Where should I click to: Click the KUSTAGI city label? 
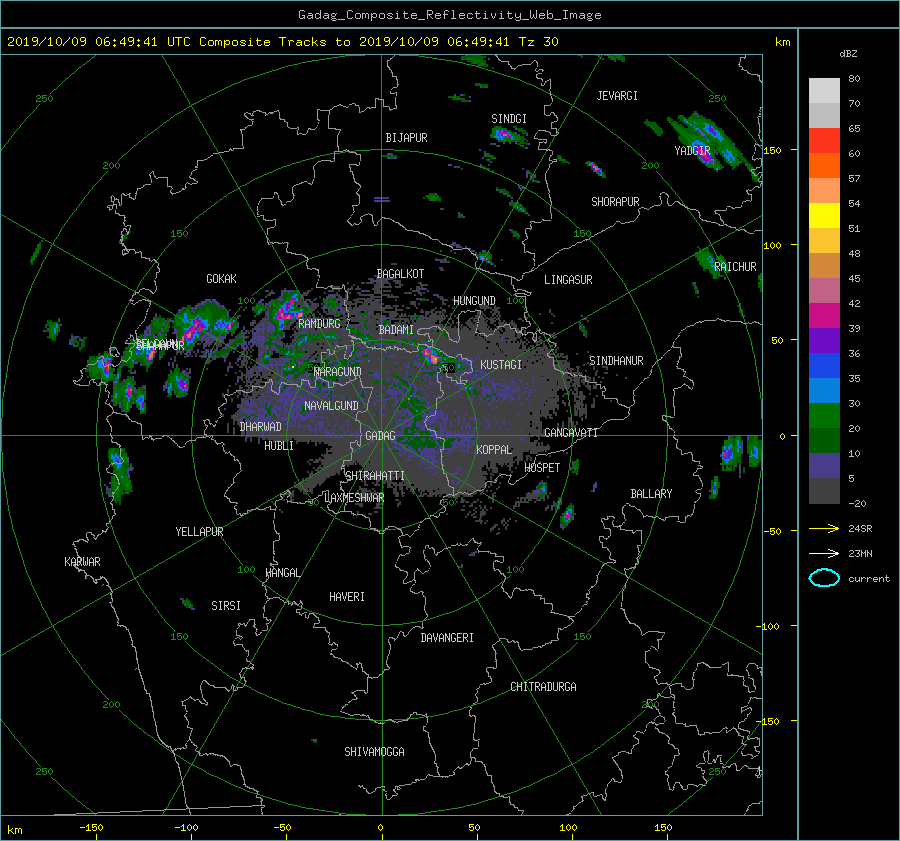coord(501,365)
